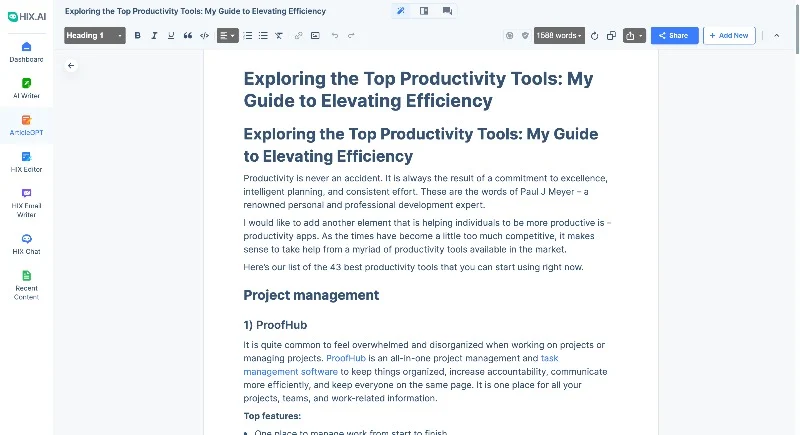Click the main H1 heading text
Viewport: 800px width, 435px height.
pos(418,89)
